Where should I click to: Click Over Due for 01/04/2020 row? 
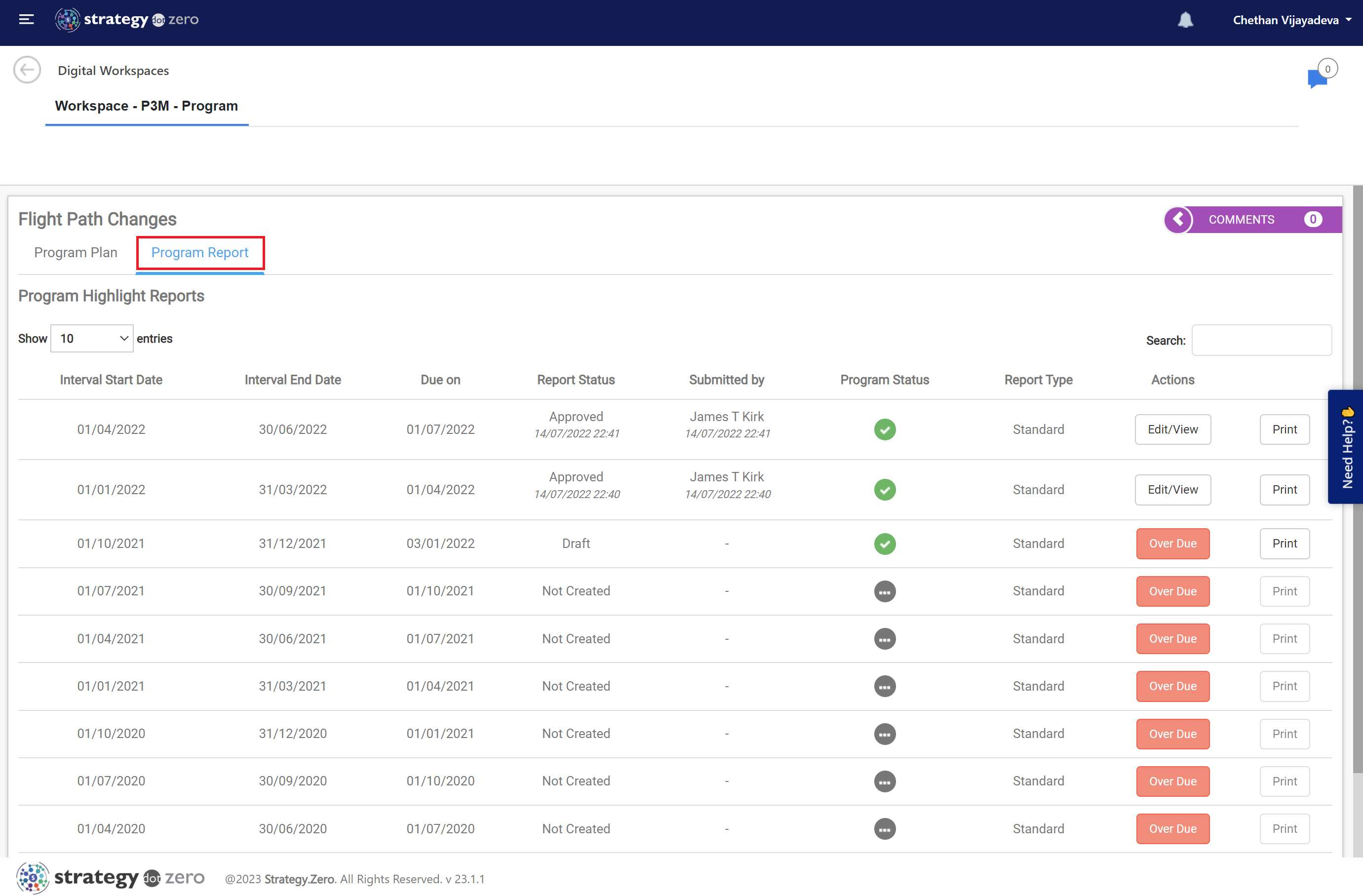[1172, 828]
